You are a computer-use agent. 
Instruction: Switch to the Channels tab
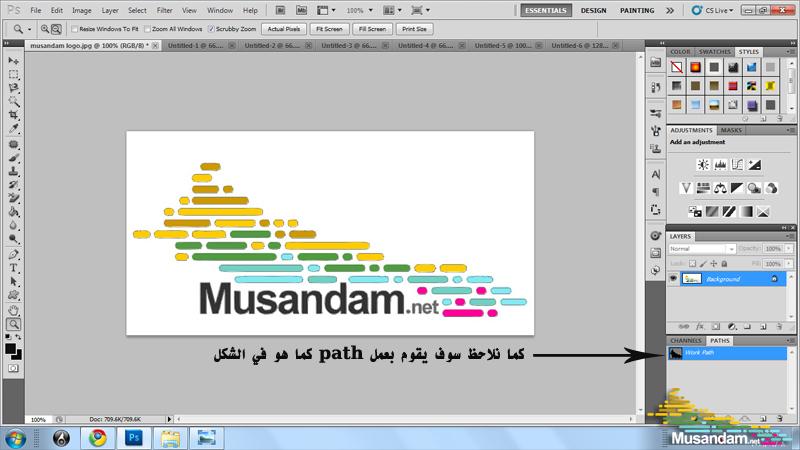686,341
